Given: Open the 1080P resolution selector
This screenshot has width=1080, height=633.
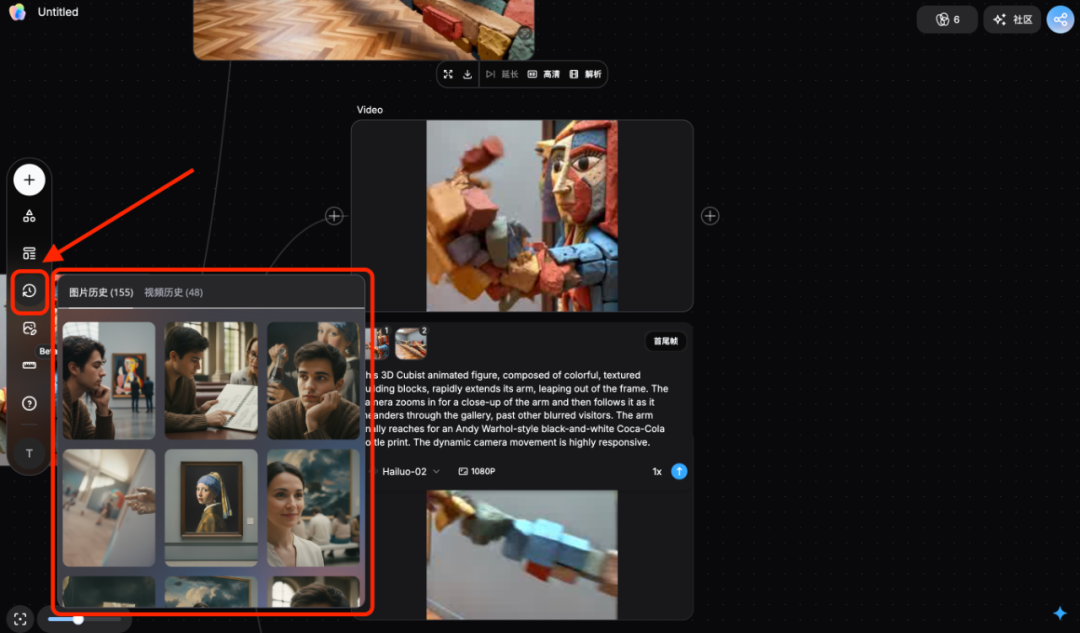Looking at the screenshot, I should point(477,471).
